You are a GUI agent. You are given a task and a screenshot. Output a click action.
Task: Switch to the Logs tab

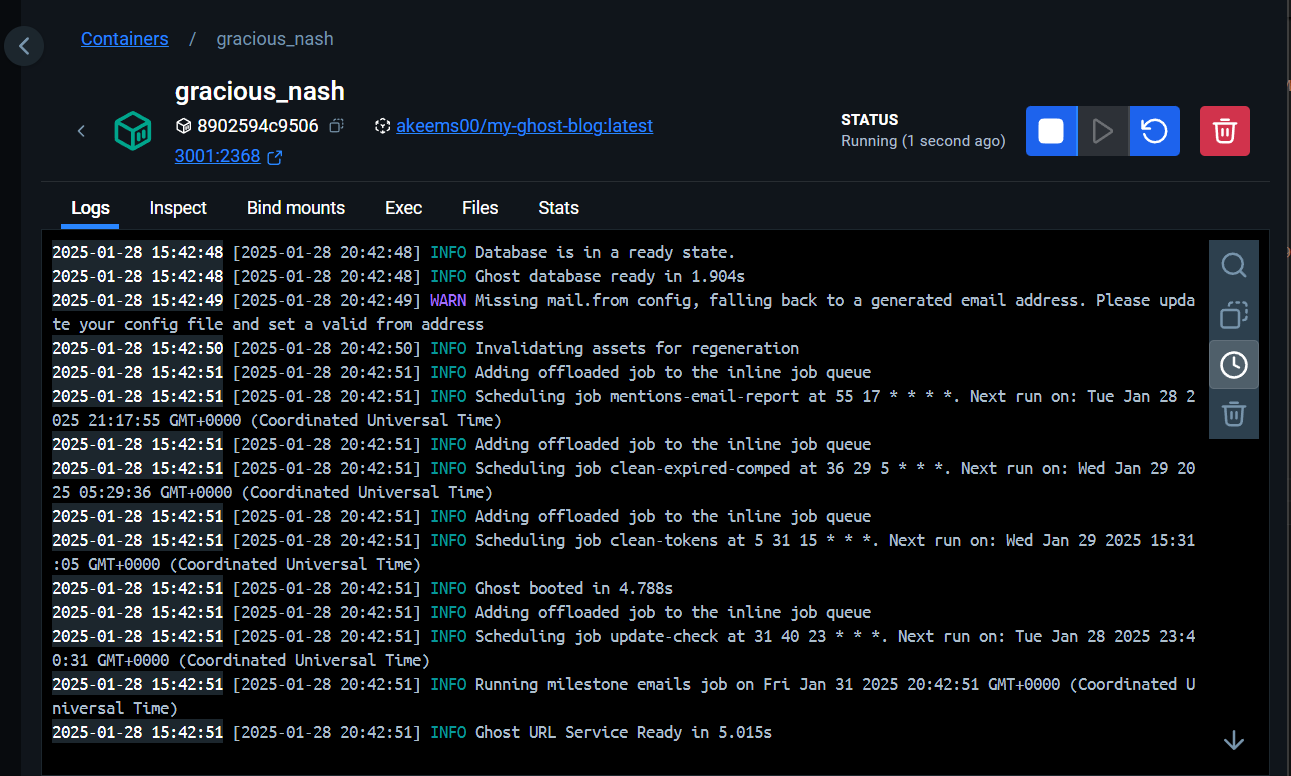coord(90,208)
